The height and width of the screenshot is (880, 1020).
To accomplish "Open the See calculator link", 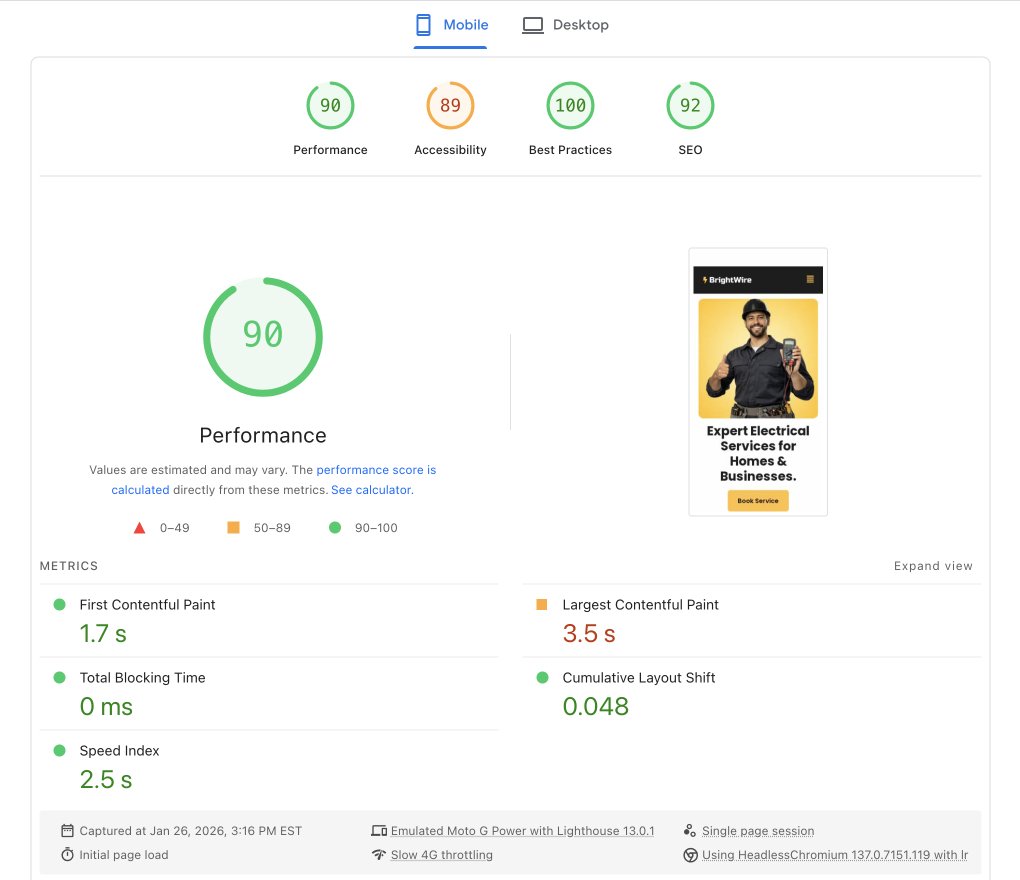I will point(371,490).
